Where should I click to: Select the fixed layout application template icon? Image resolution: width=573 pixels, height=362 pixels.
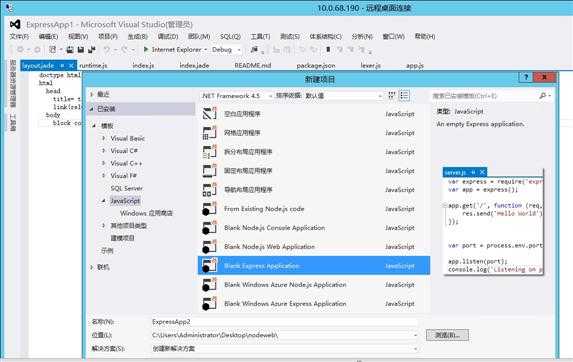pyautogui.click(x=210, y=171)
